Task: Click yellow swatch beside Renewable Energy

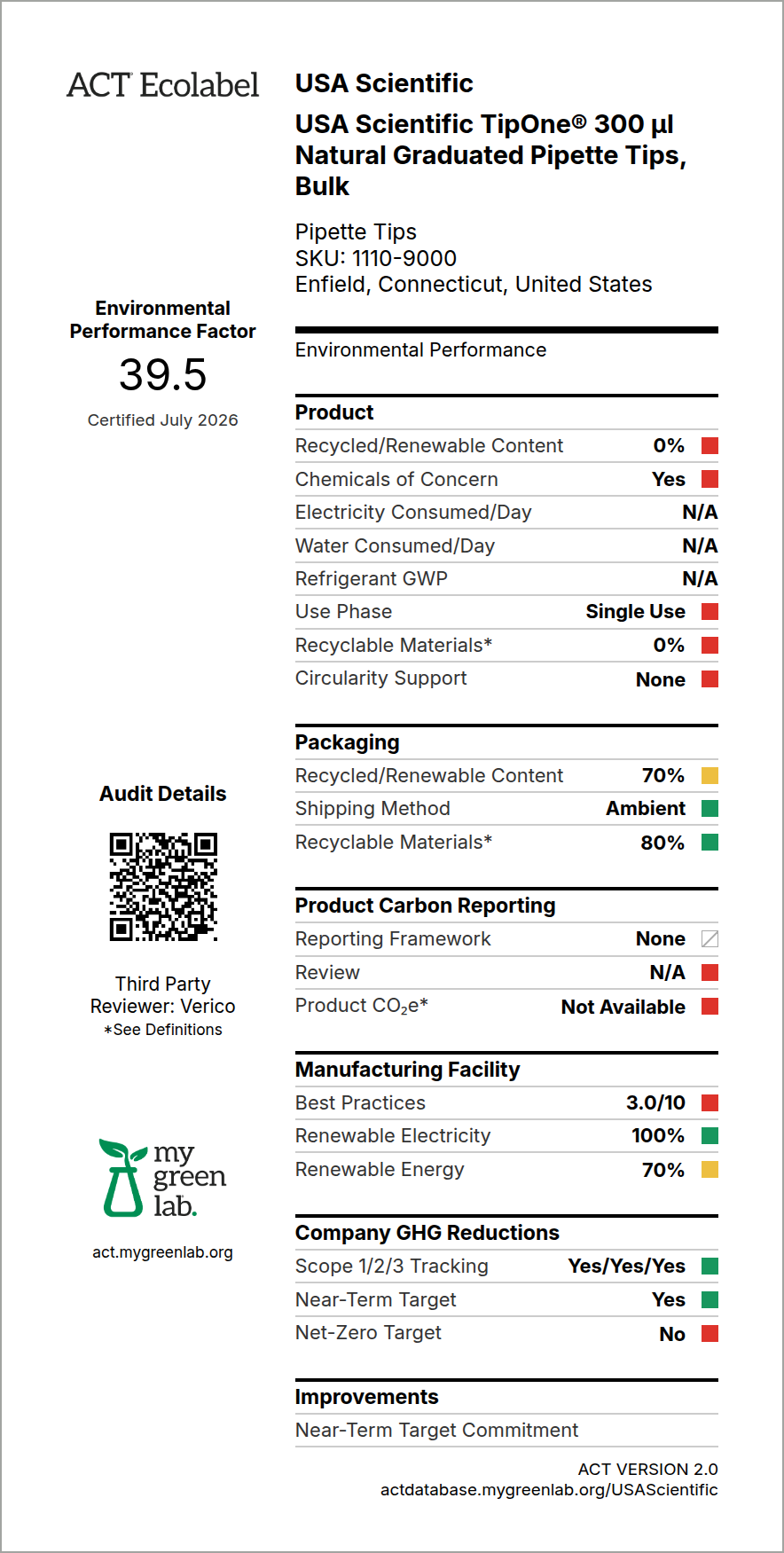Action: click(x=710, y=1169)
